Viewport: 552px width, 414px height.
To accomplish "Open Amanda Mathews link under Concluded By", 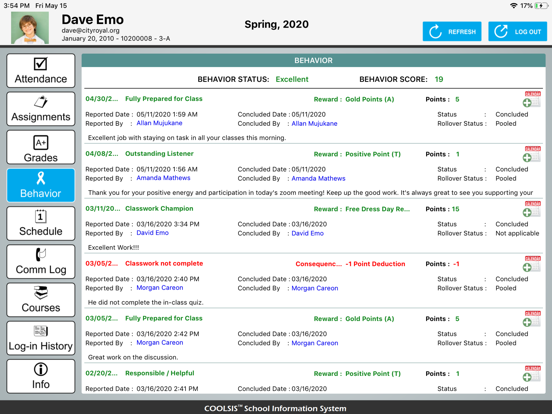I will tap(318, 178).
